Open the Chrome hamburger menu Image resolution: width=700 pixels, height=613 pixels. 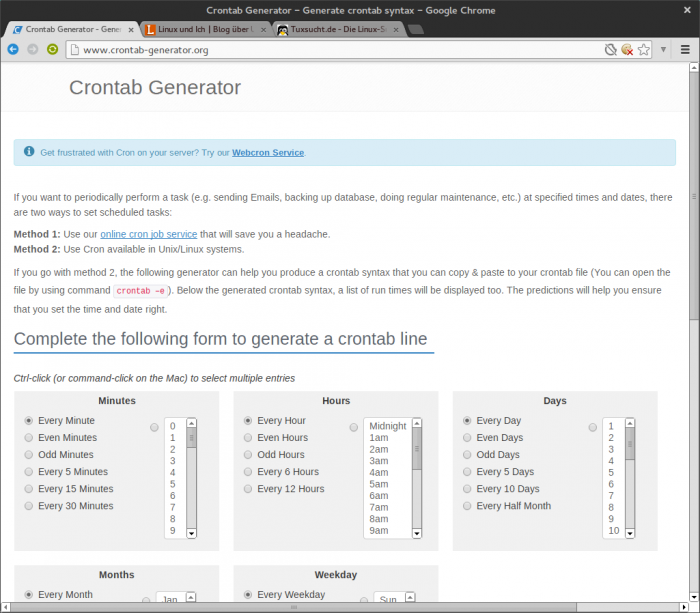click(686, 49)
